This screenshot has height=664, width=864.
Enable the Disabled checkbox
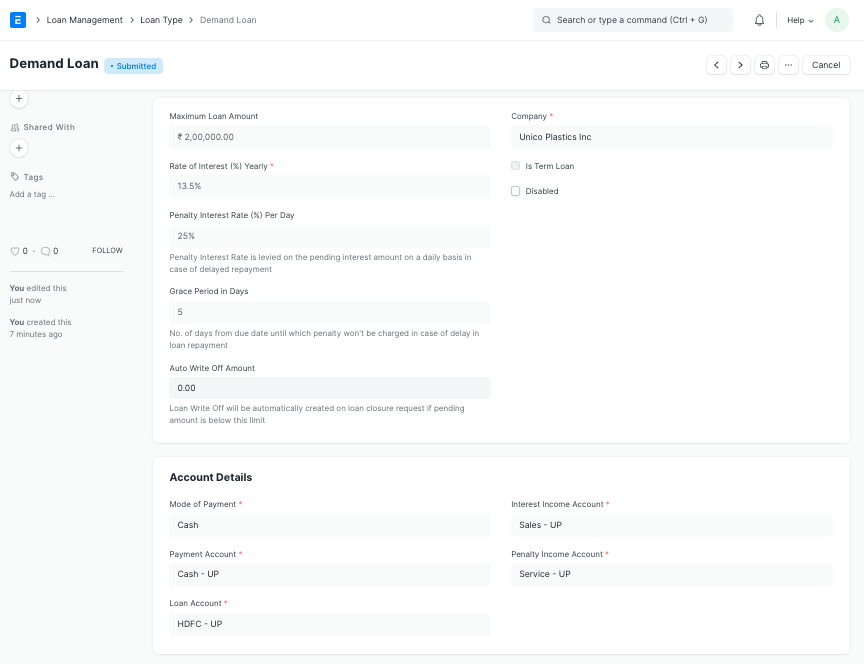click(x=516, y=191)
